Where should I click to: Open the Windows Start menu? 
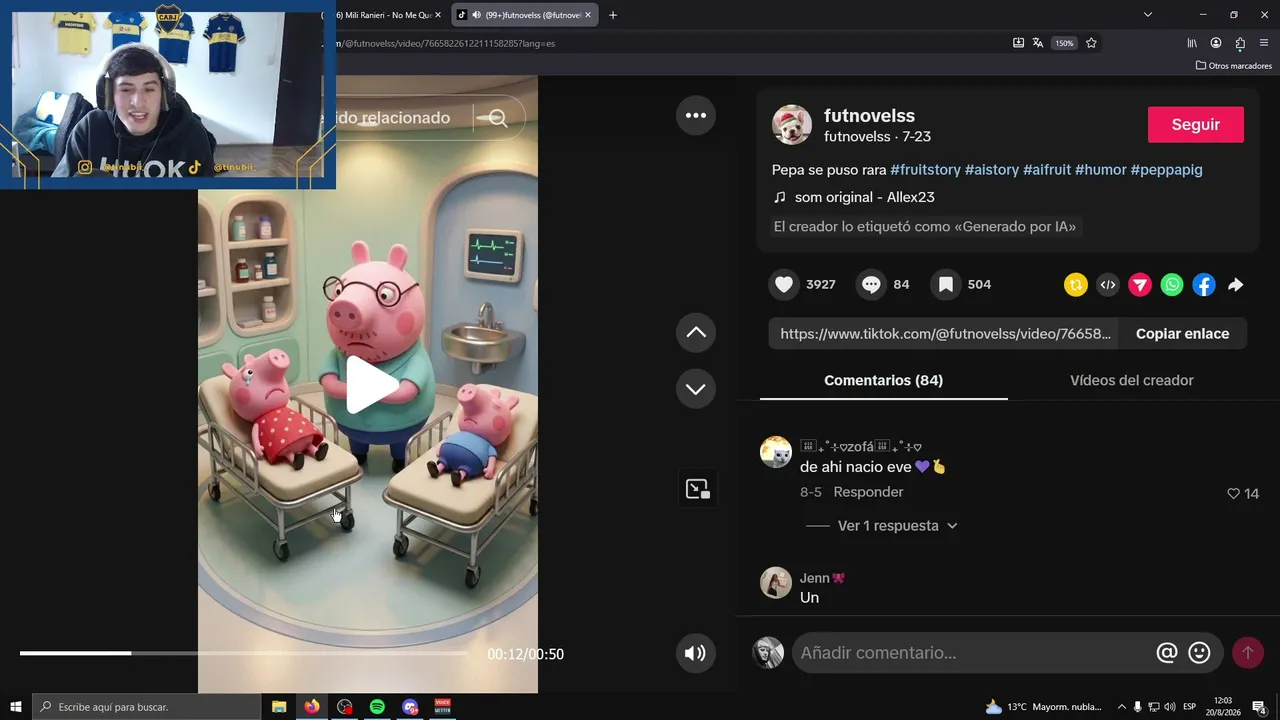pos(16,707)
